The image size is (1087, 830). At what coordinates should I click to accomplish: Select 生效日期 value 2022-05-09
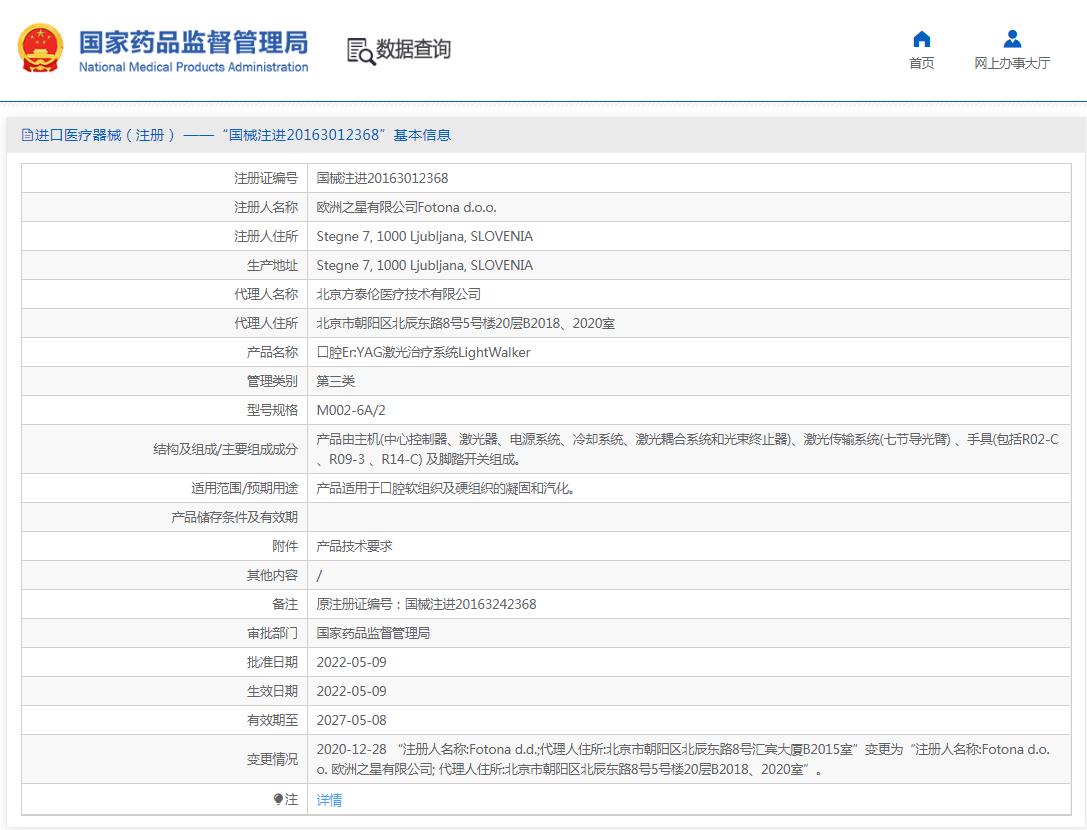351,691
